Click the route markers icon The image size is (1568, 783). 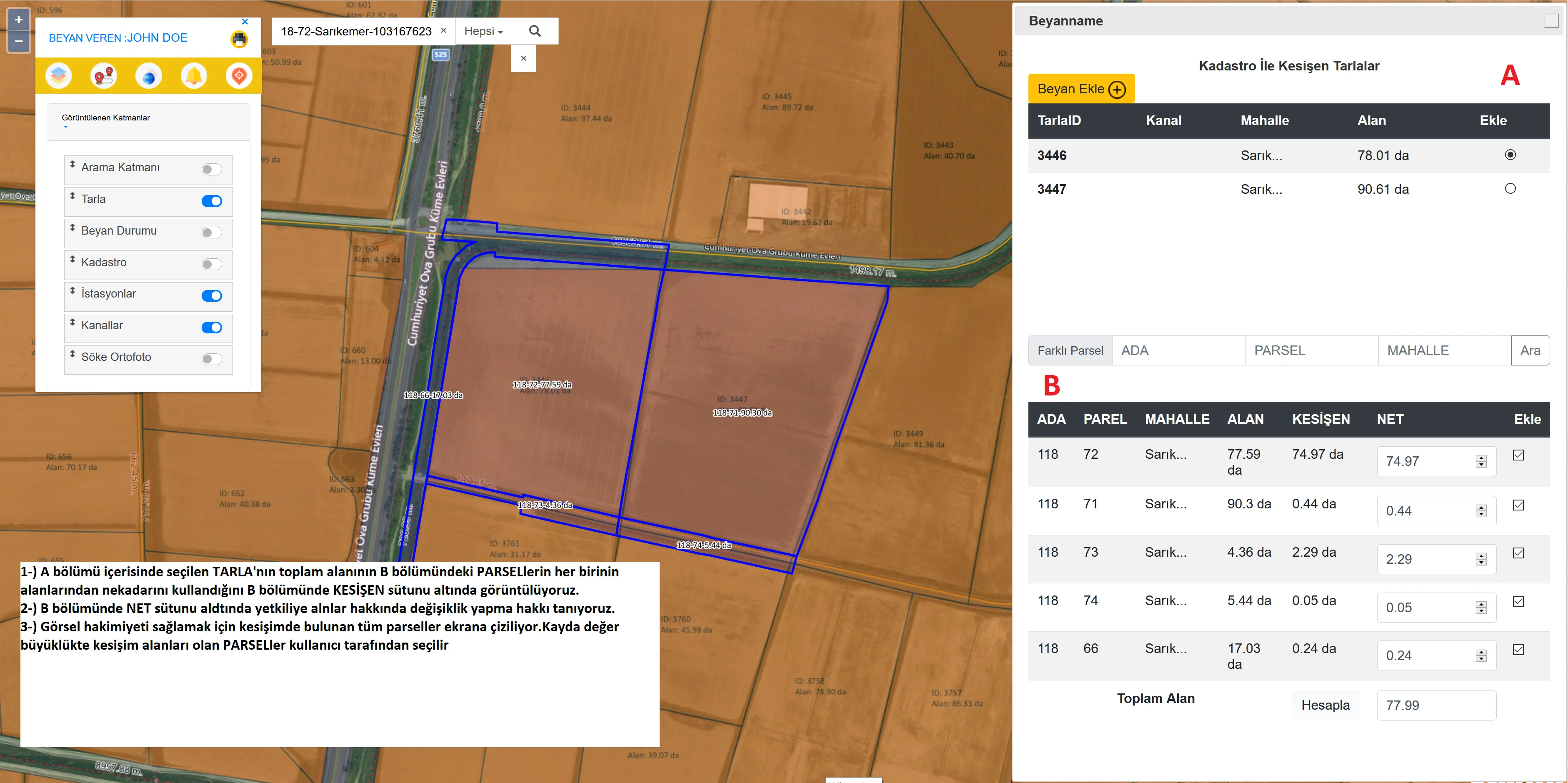(103, 76)
